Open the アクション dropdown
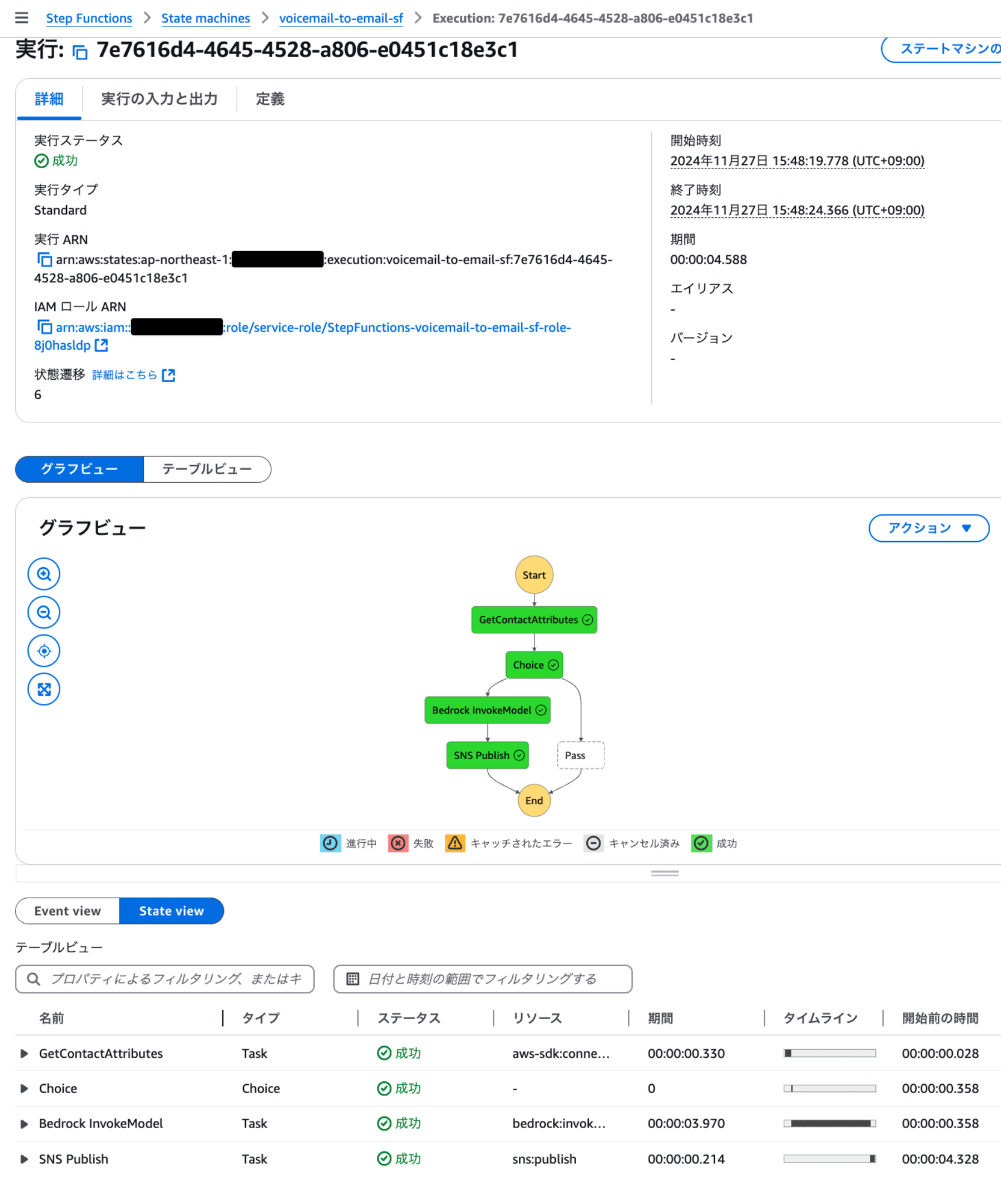This screenshot has height=1204, width=1001. point(929,528)
